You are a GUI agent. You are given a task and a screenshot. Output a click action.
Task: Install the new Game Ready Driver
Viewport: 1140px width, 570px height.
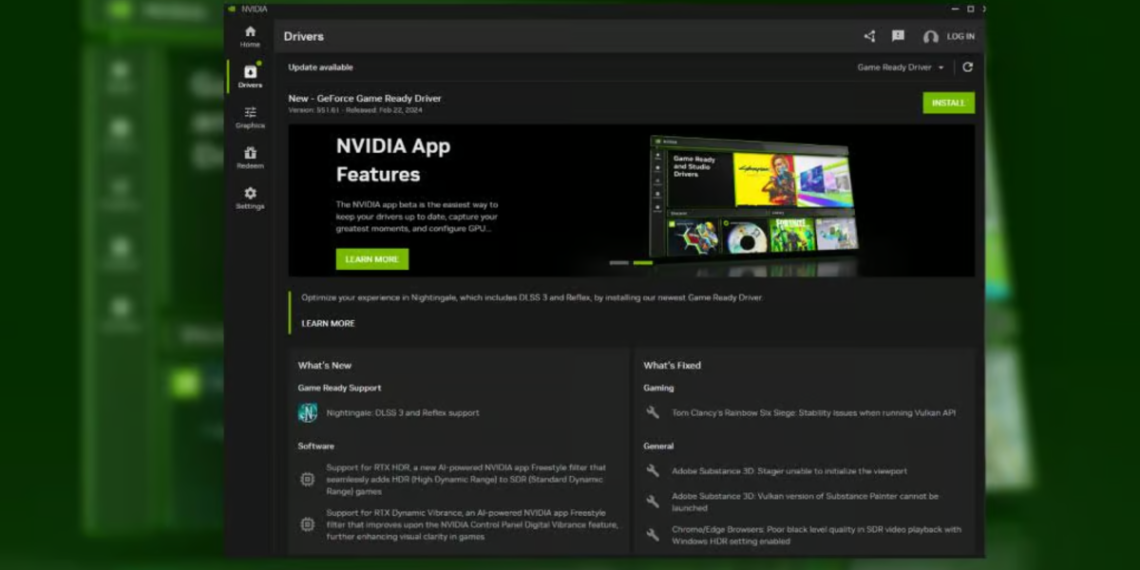tap(949, 103)
